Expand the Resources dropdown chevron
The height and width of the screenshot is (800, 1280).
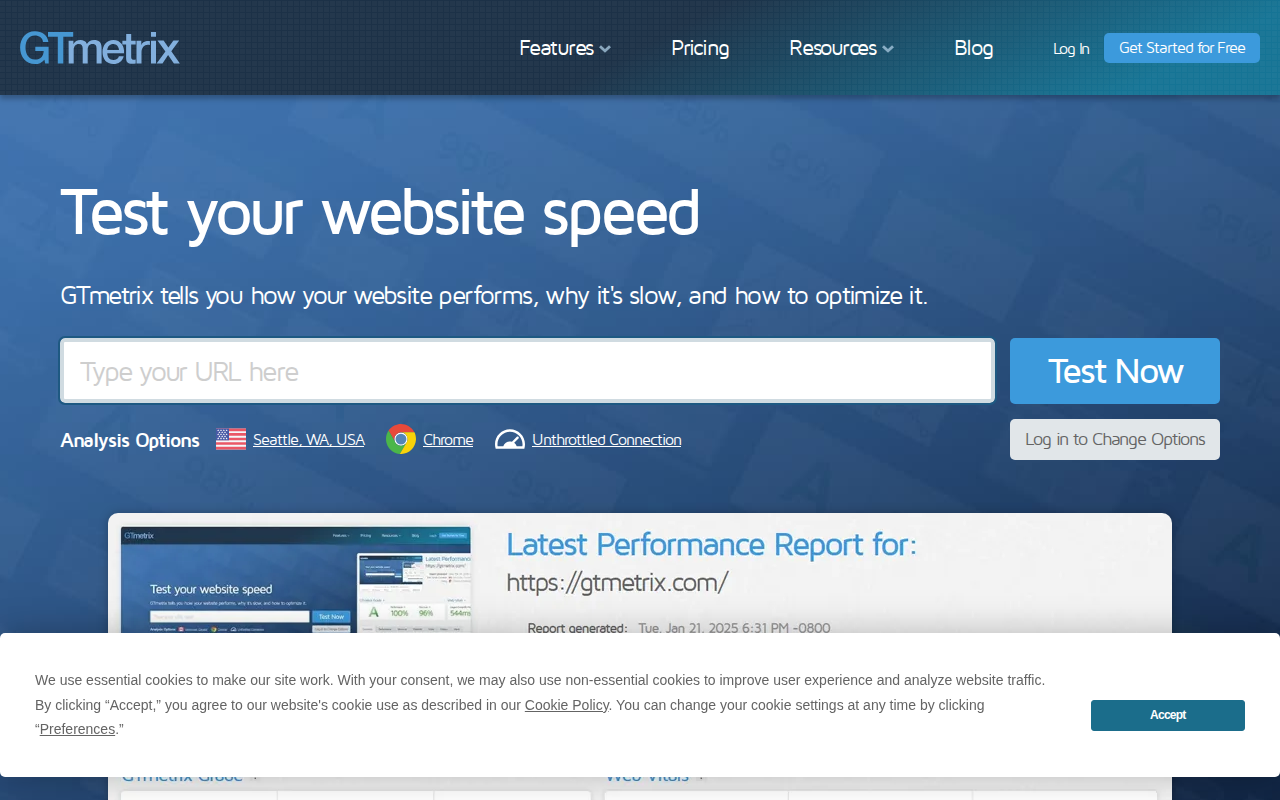[888, 49]
